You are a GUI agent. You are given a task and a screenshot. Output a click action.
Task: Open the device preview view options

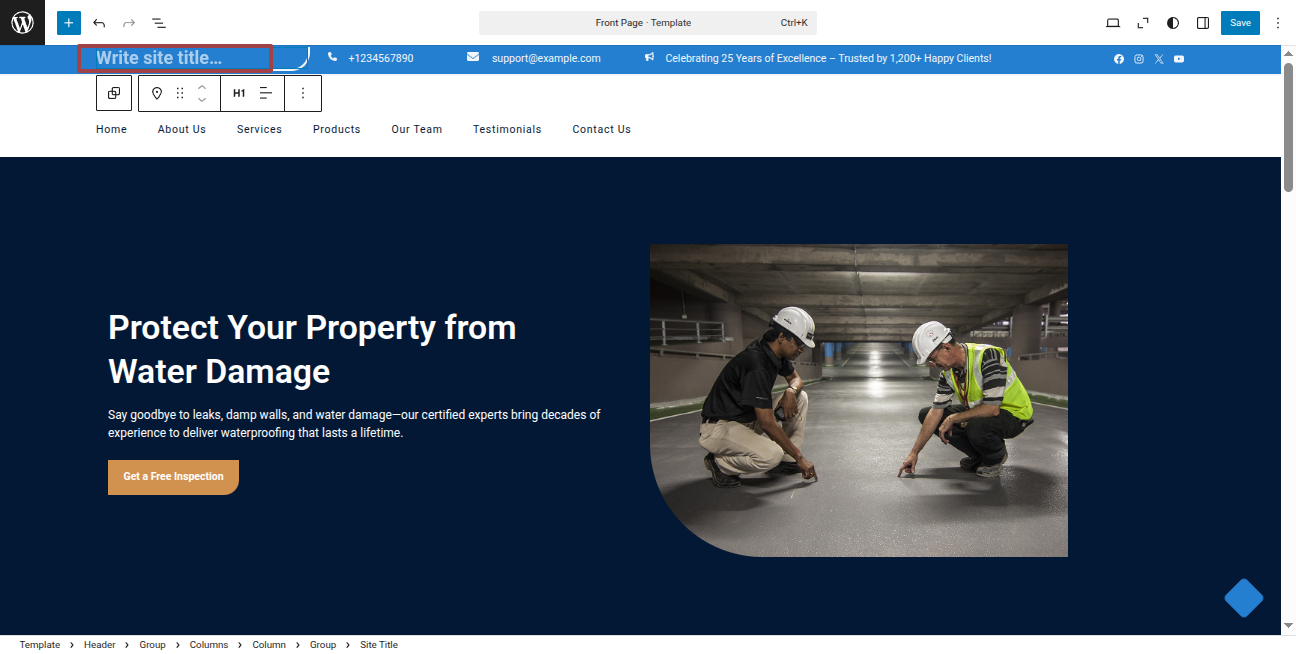(x=1113, y=23)
